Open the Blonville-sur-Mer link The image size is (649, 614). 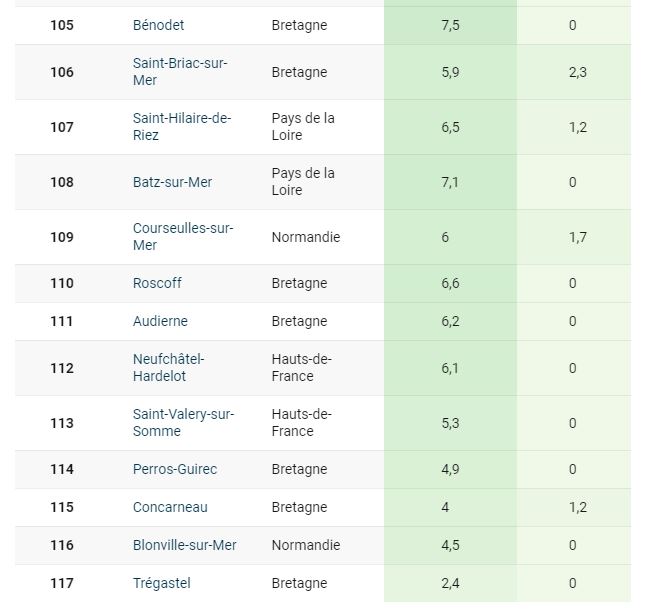tap(185, 545)
